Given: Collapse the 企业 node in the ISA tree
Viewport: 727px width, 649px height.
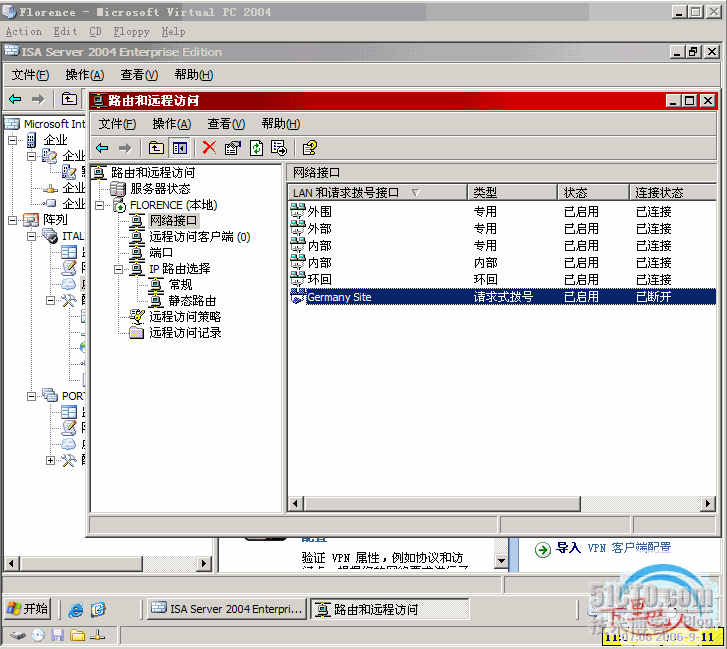Looking at the screenshot, I should (13, 140).
